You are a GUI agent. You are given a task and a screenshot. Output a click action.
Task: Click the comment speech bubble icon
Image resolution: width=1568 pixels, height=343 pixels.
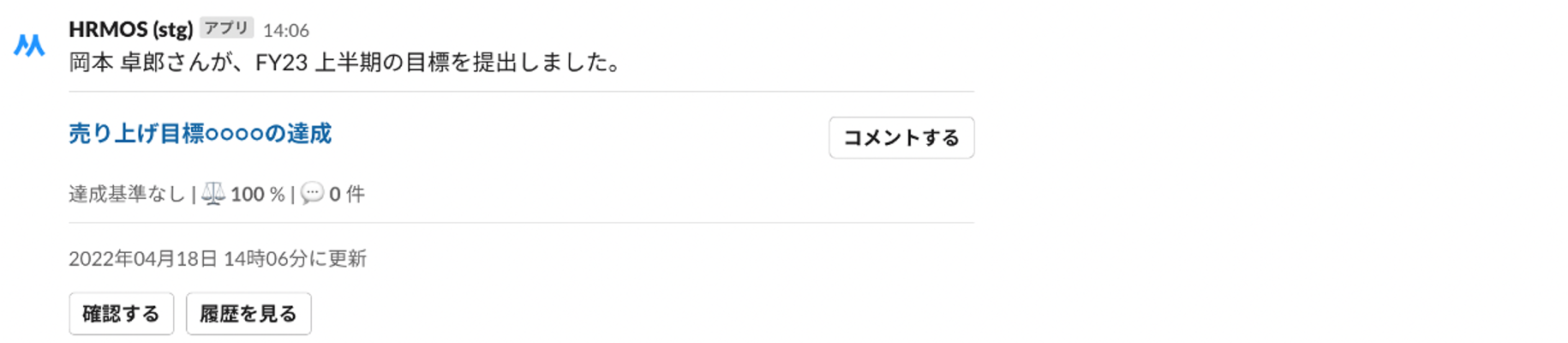coord(313,194)
